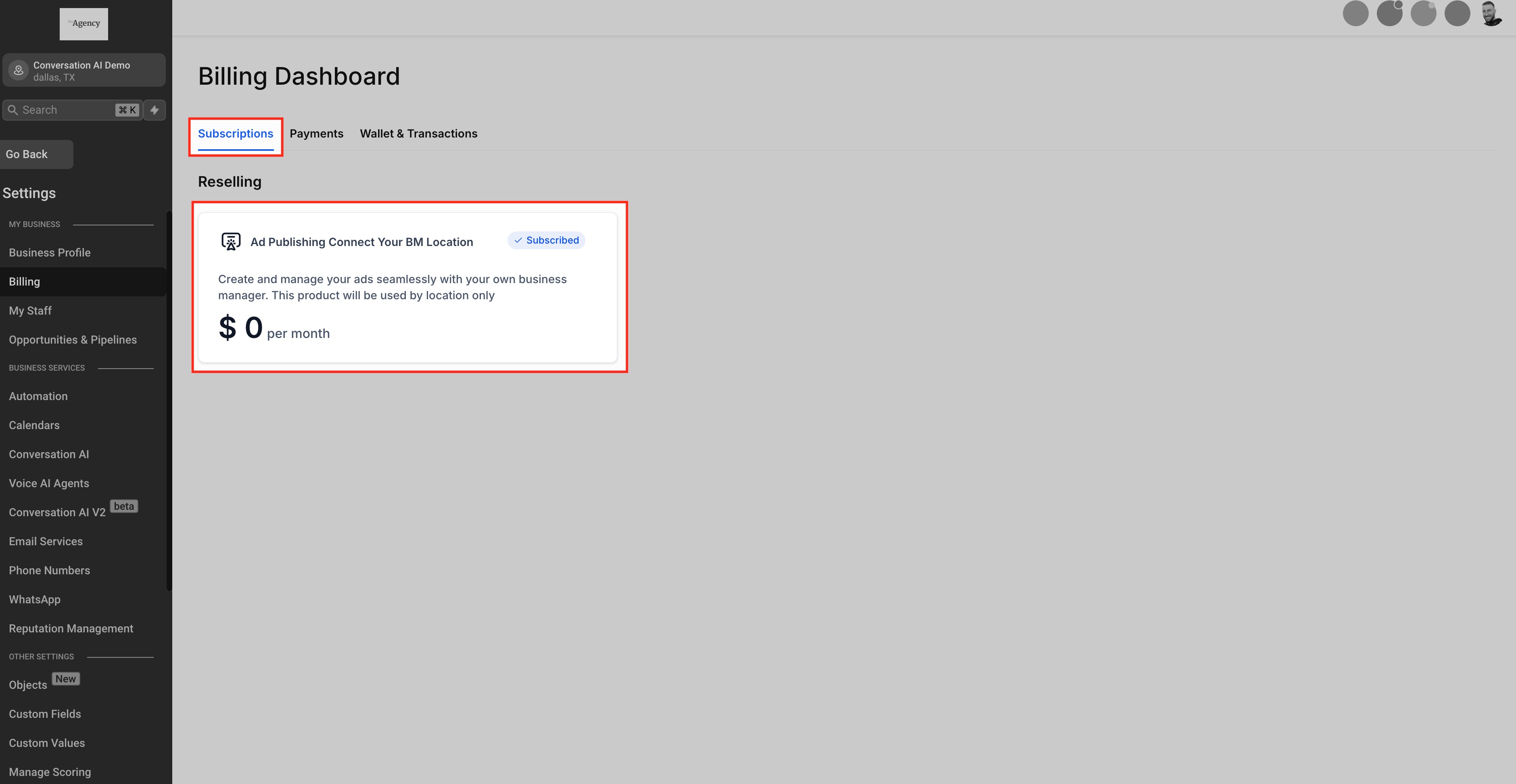The width and height of the screenshot is (1516, 784).
Task: Select the Subscriptions tab
Action: [236, 133]
